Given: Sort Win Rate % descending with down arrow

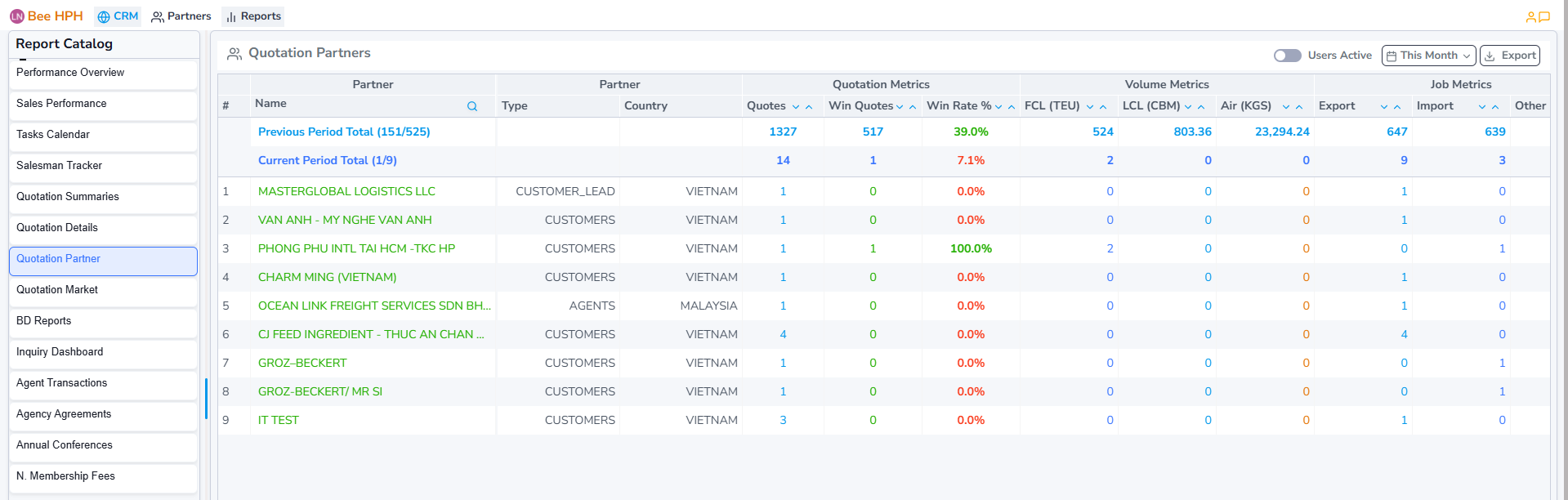Looking at the screenshot, I should 998,107.
